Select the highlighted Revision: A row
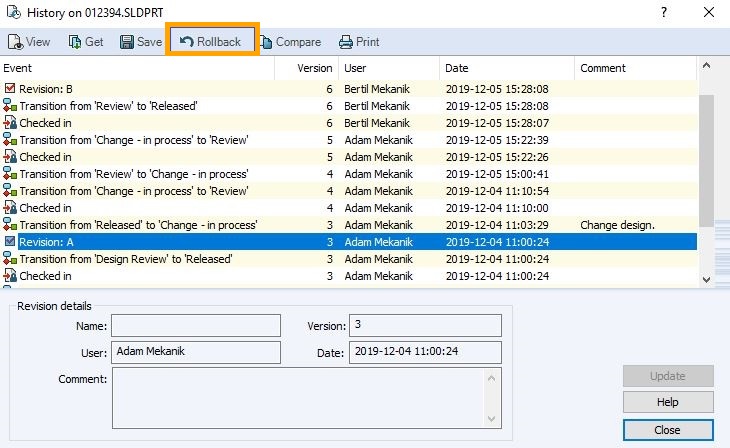730x448 pixels. [150, 242]
